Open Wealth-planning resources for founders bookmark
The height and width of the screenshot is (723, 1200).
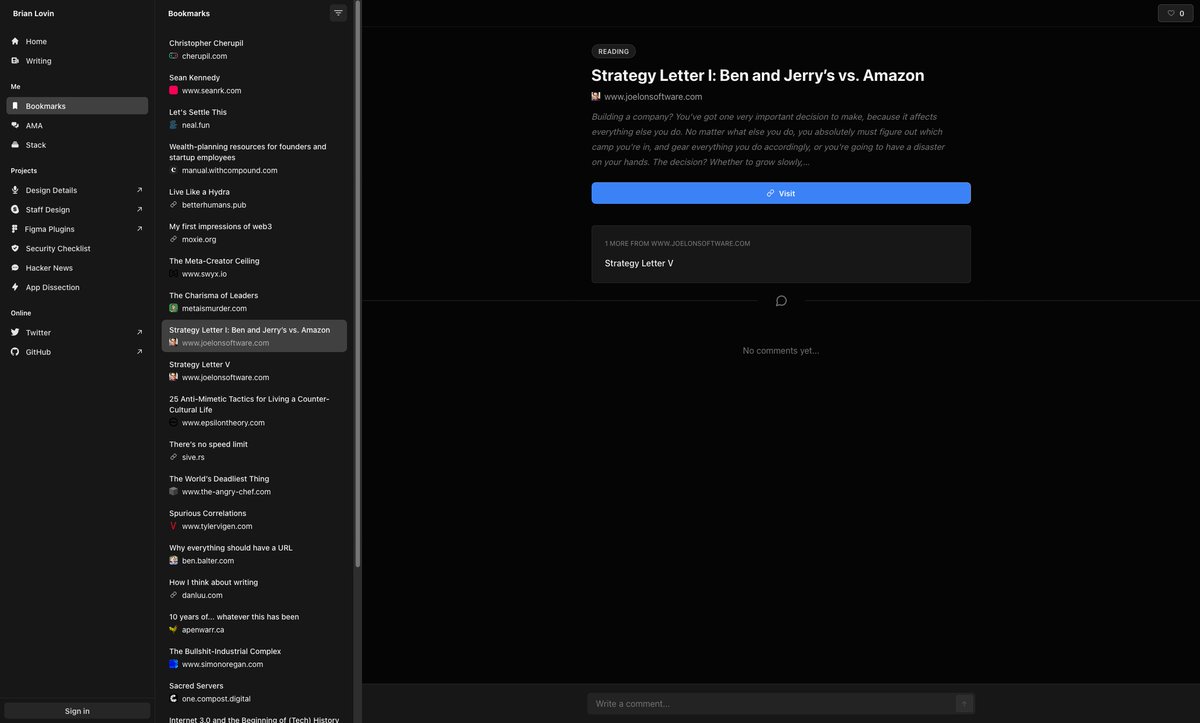[x=254, y=158]
